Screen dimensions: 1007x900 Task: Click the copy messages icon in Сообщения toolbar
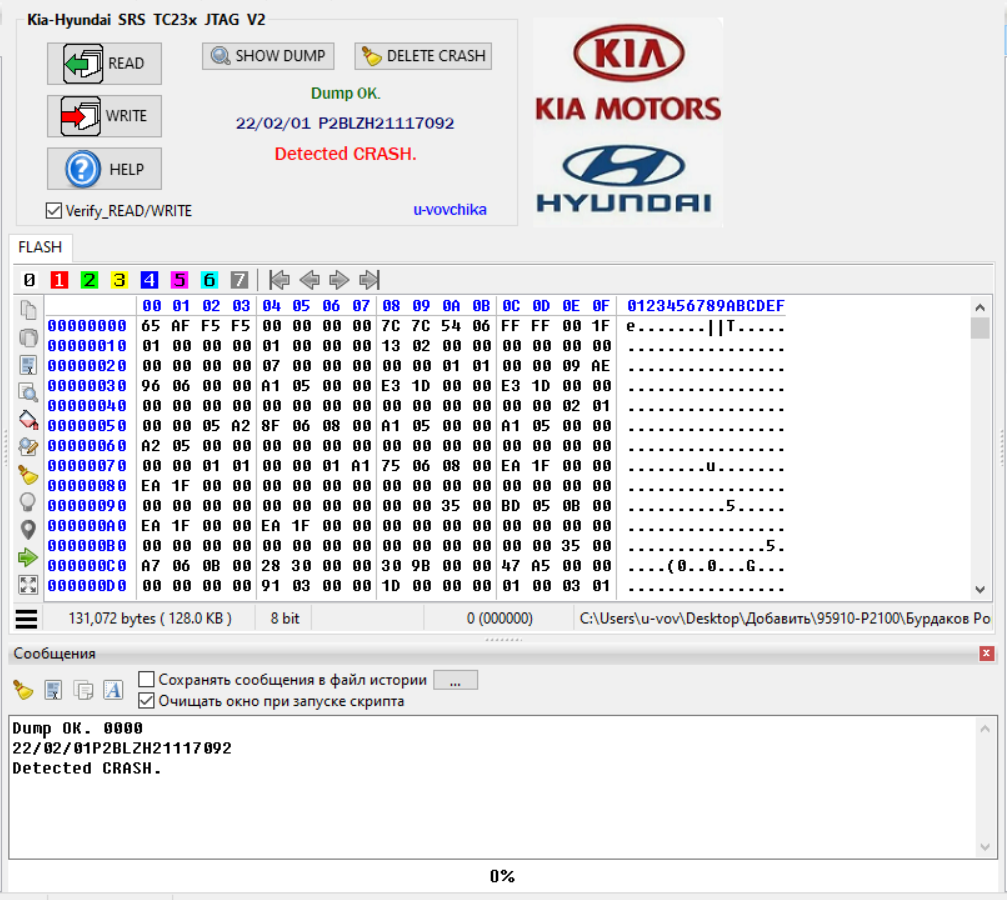click(83, 690)
